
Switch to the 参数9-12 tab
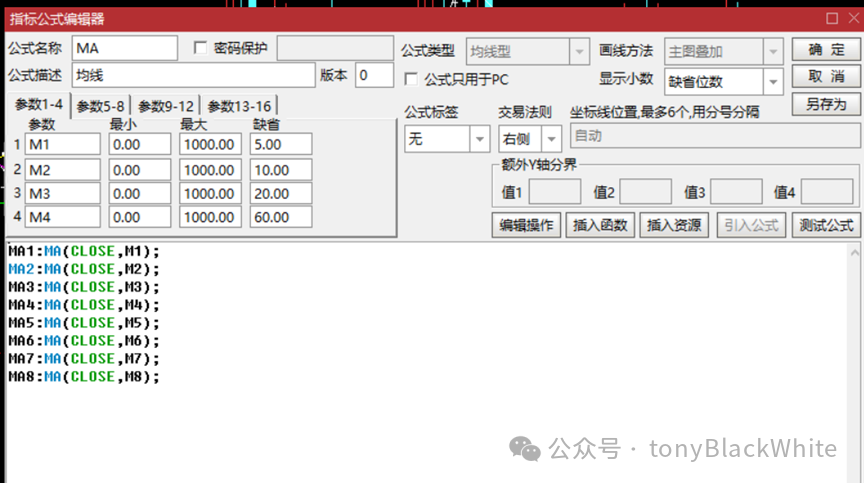coord(166,106)
